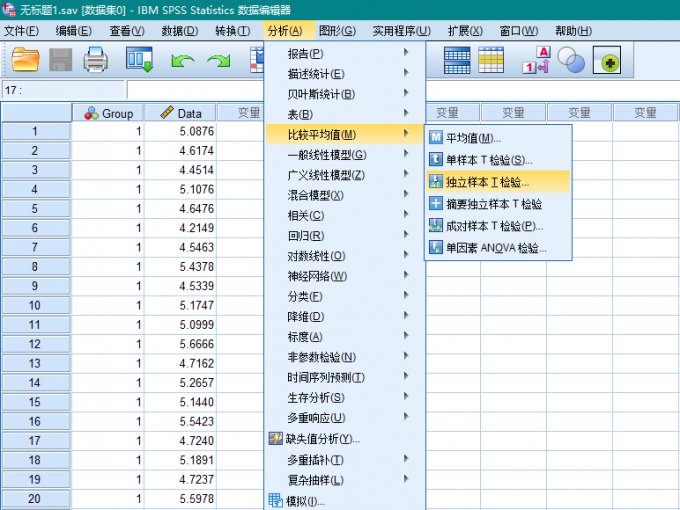Expand the 一般线性模型(G) submenu arrow

click(x=406, y=154)
